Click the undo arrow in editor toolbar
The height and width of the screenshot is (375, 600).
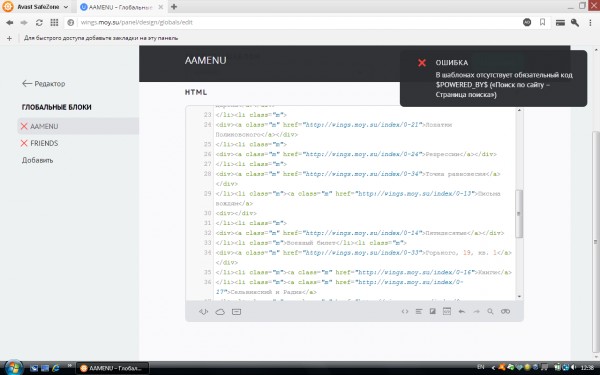tap(461, 311)
